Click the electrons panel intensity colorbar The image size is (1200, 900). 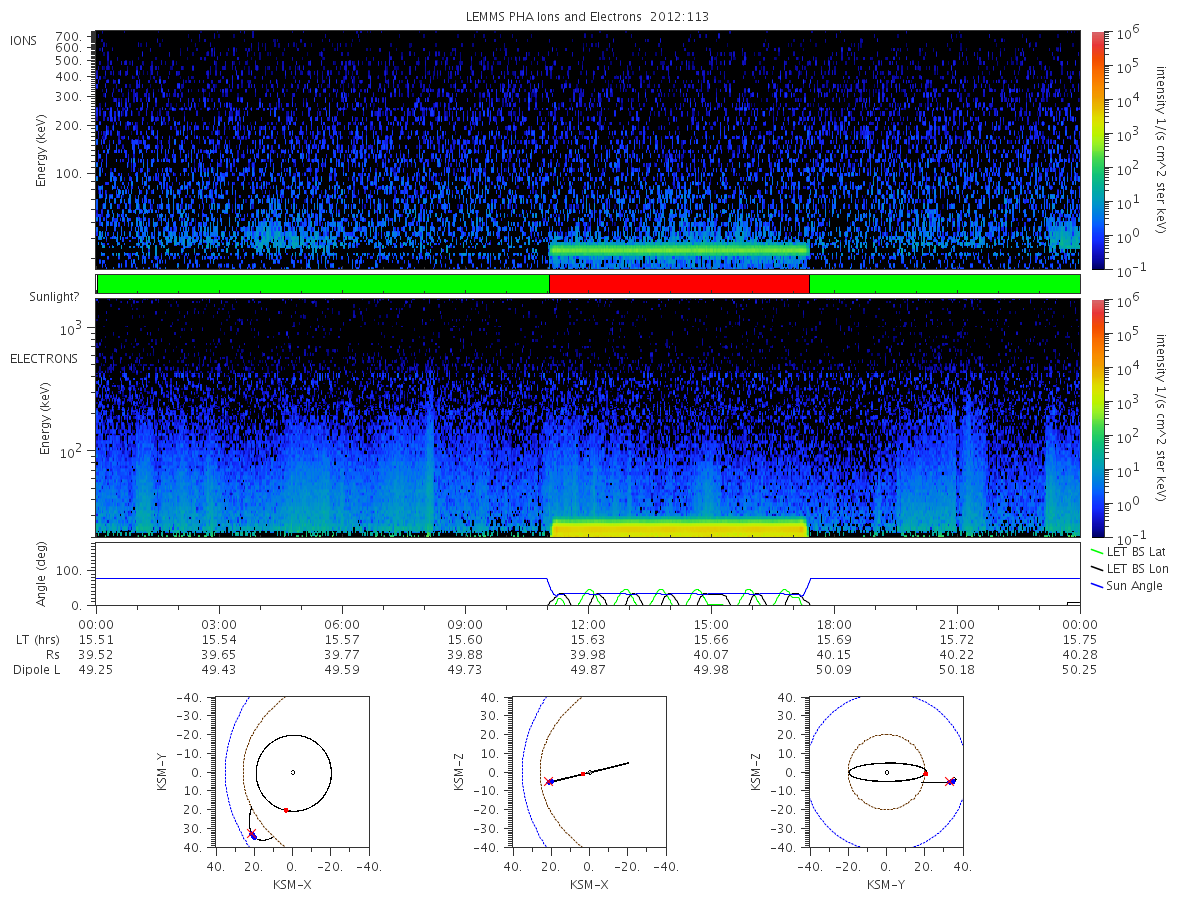tap(1097, 417)
